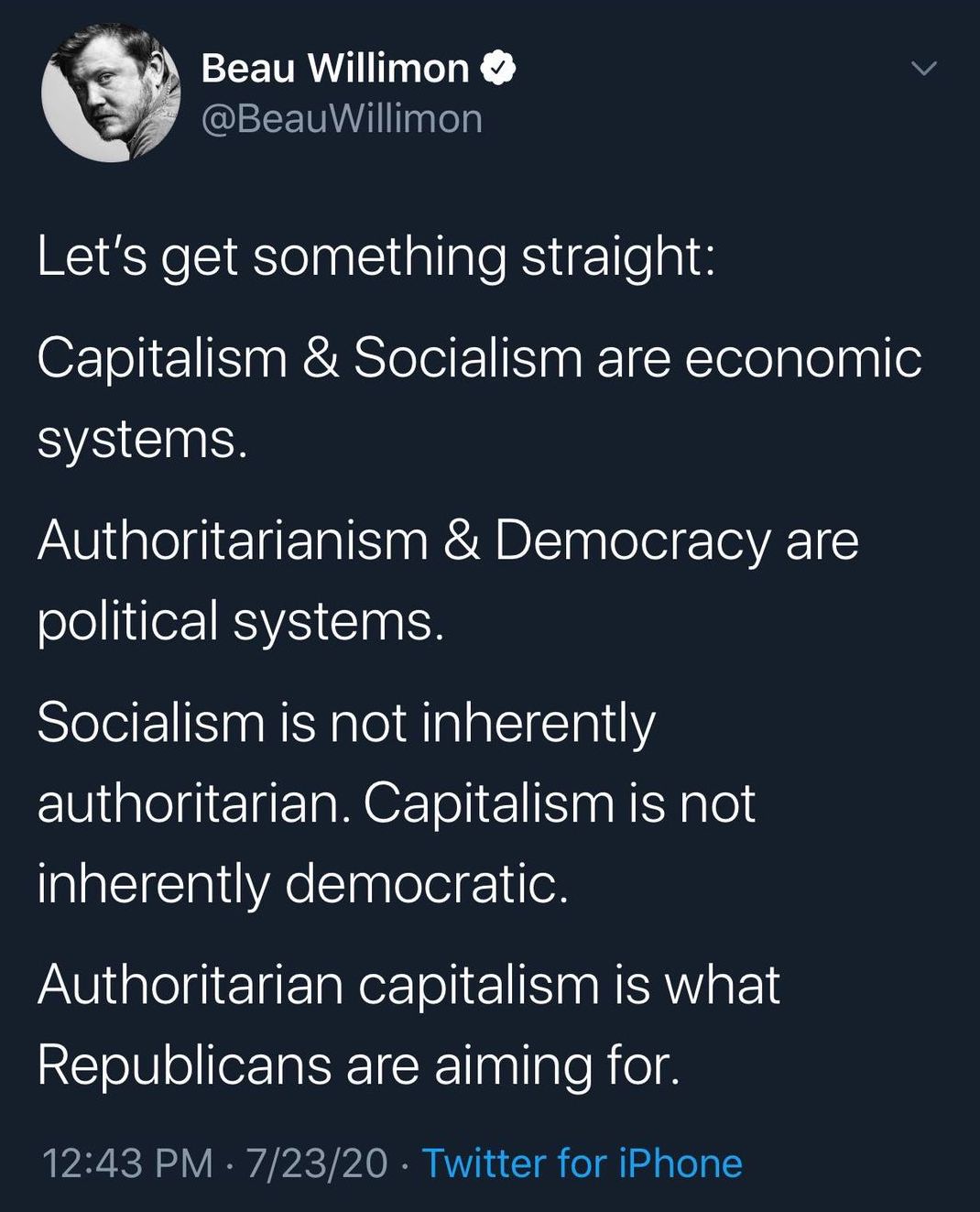Click the Beau Willimon display name
This screenshot has width=980, height=1212.
334,69
